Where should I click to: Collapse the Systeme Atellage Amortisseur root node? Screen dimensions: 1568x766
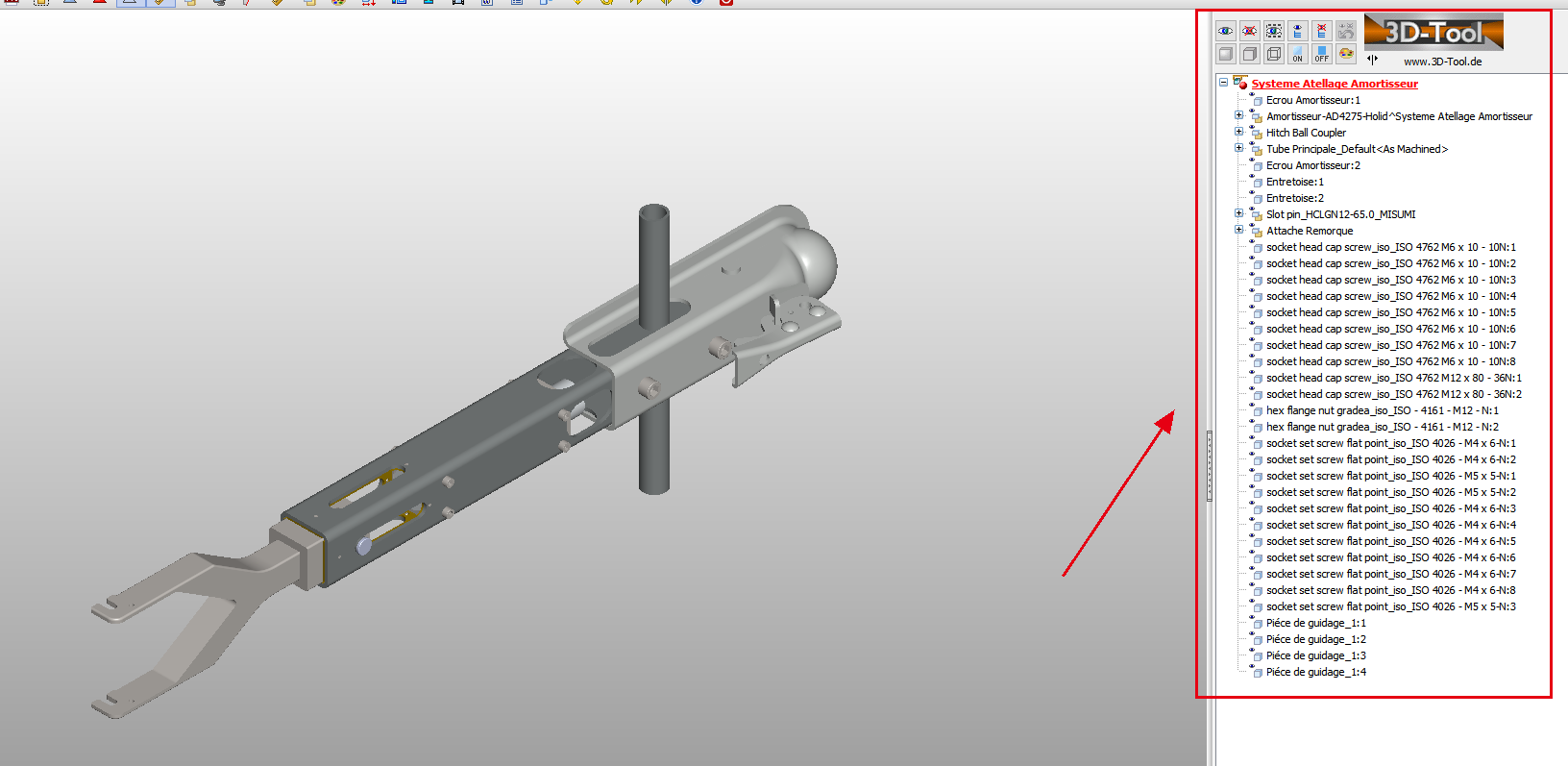point(1223,83)
